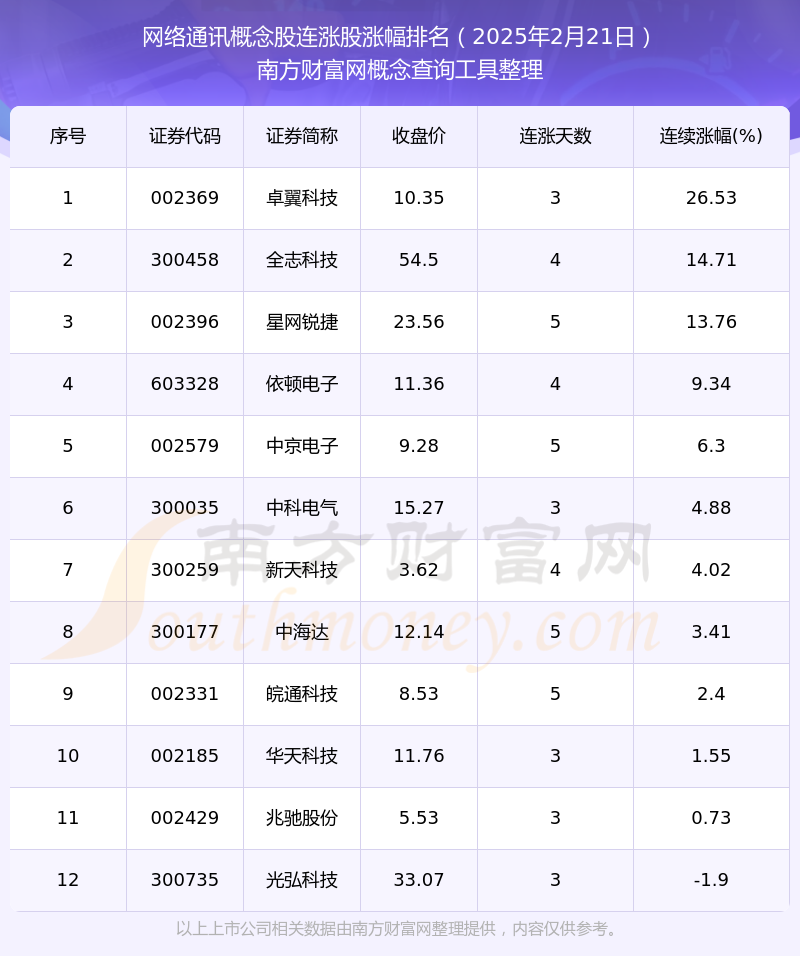The height and width of the screenshot is (956, 800).
Task: Click closing price 33.07
Action: [419, 880]
